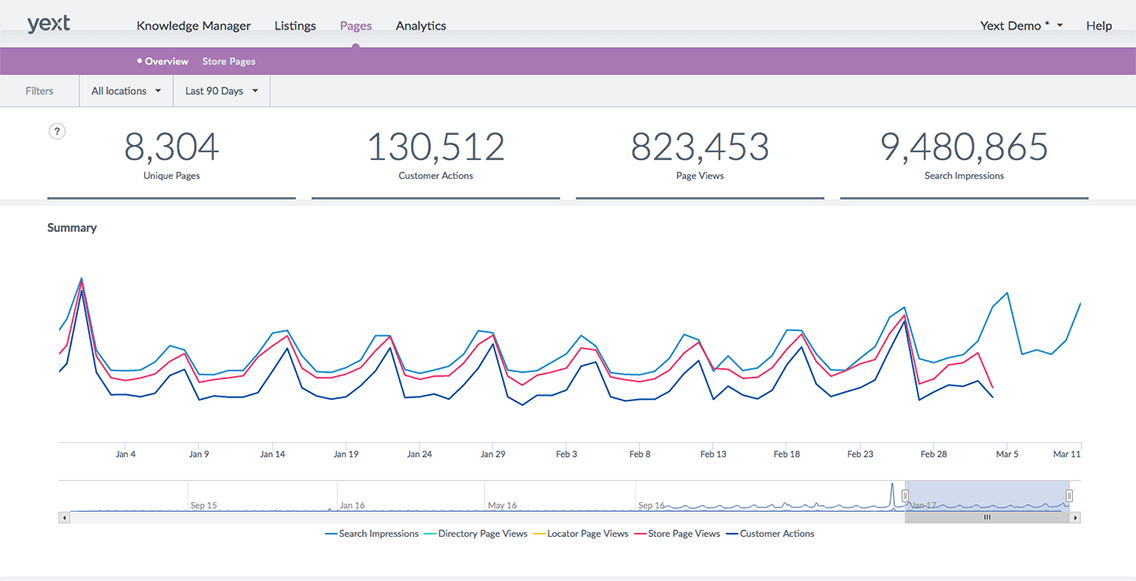Go to Knowledge Manager
The image size is (1136, 581).
193,25
